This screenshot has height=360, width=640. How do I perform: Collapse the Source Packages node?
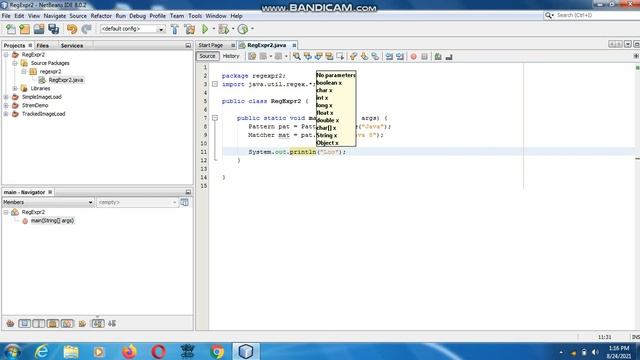tap(15, 63)
